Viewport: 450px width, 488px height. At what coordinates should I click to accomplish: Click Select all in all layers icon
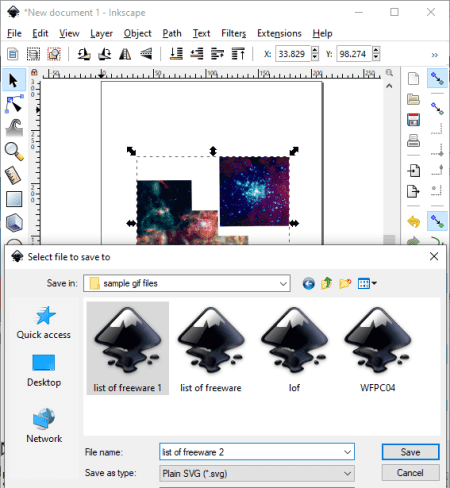(x=33, y=54)
